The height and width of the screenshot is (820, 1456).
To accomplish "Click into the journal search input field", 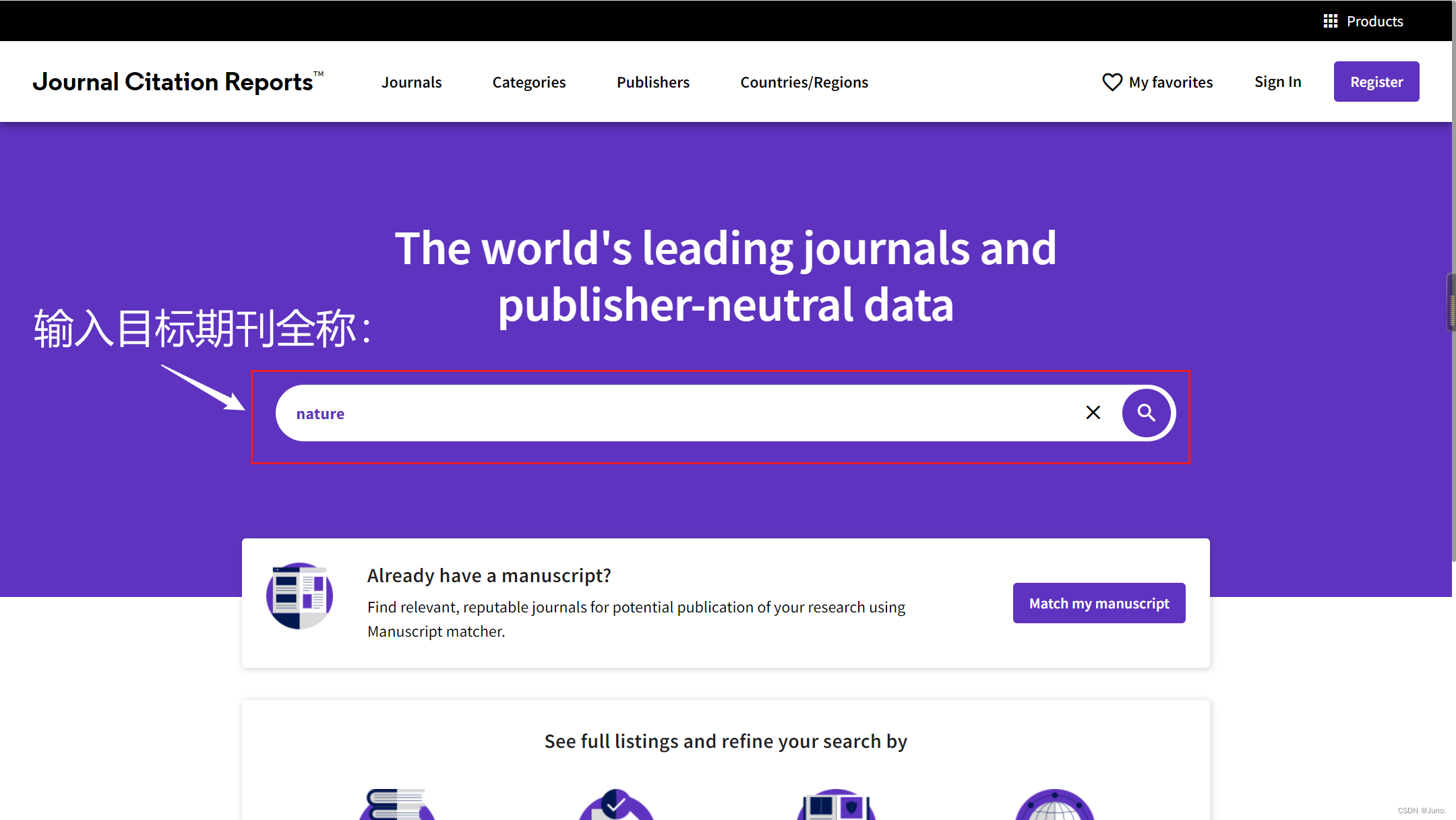I will [674, 413].
